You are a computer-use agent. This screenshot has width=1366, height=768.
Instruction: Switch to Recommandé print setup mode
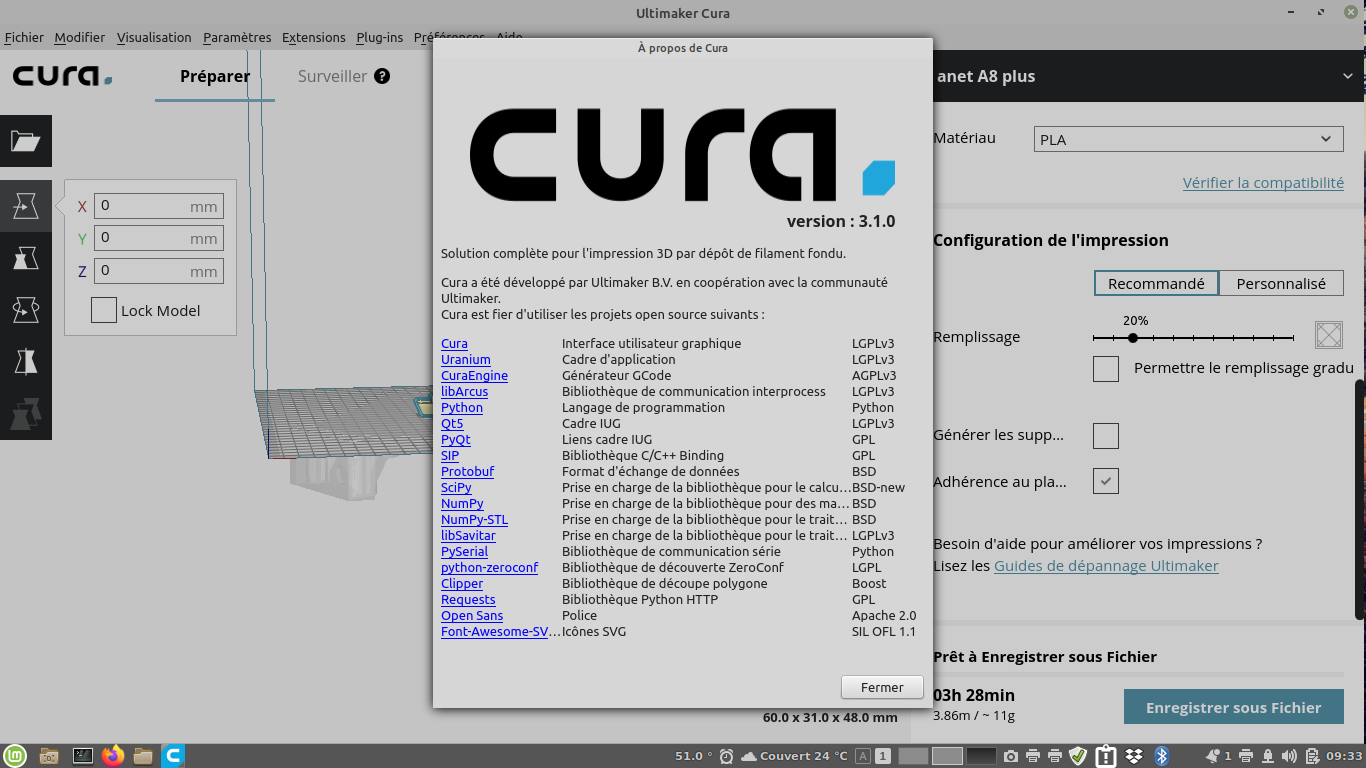point(1156,283)
